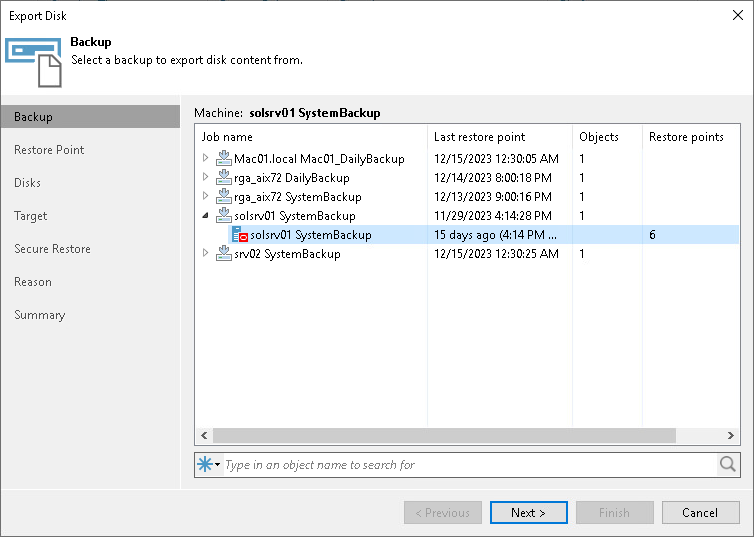
Task: Select child solsrv01 SystemBackup machine text
Action: (x=311, y=235)
